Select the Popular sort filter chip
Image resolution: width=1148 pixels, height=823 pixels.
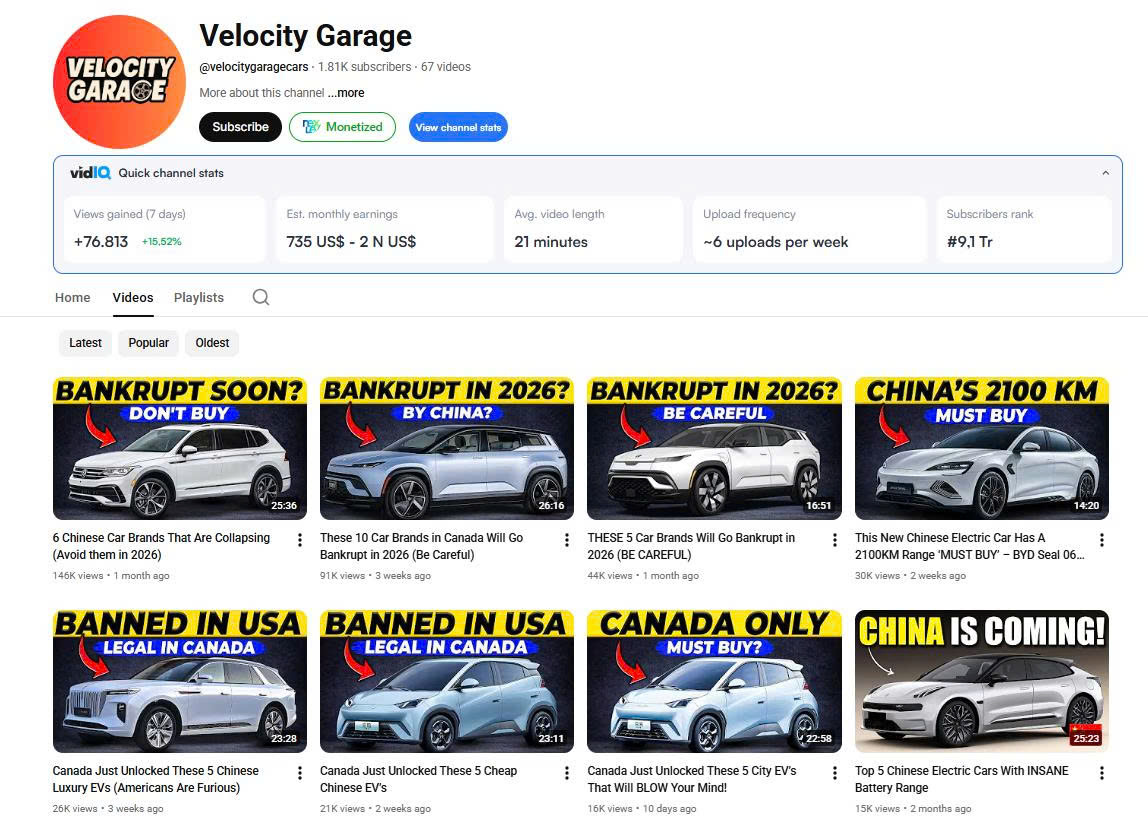point(149,343)
